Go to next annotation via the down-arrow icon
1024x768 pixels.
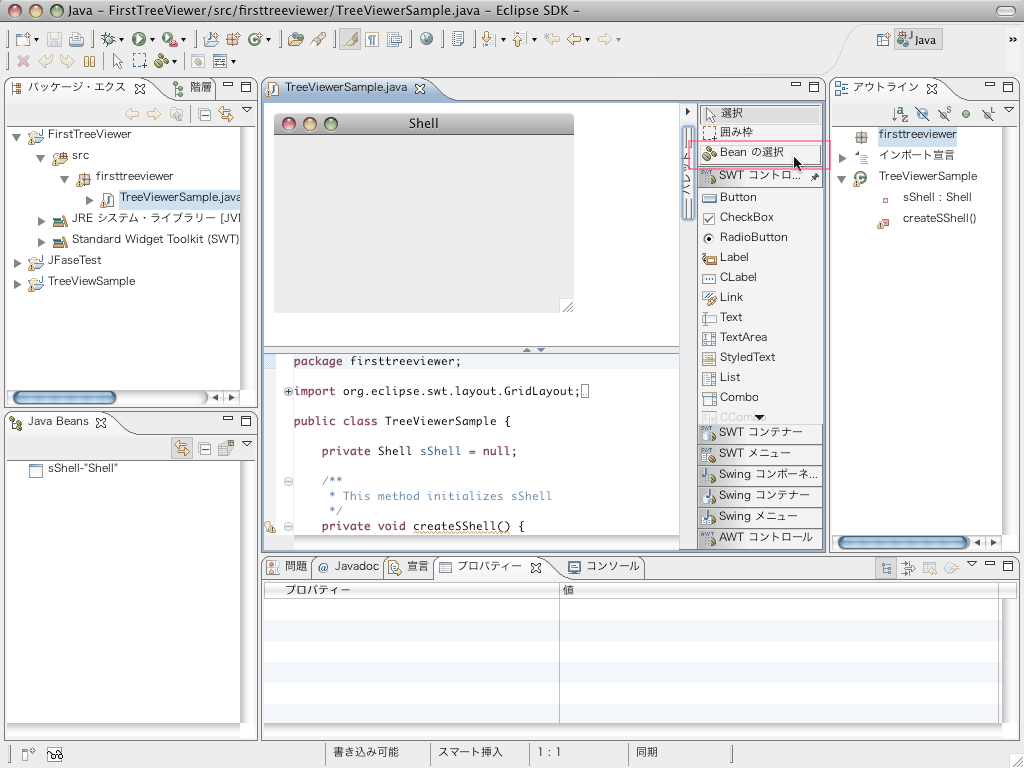pyautogui.click(x=487, y=39)
